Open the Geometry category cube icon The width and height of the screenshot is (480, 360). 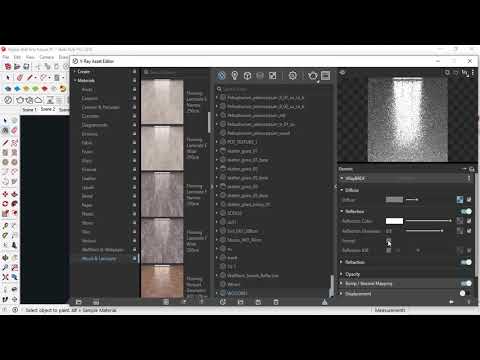247,76
